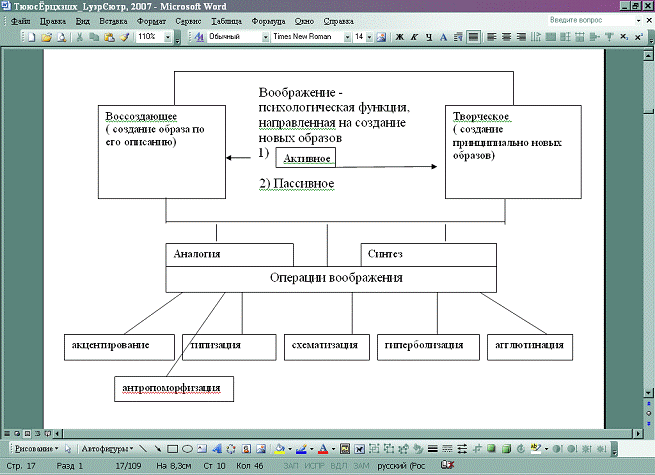Open the Формат menu
Viewport: 655px width, 475px height.
click(x=152, y=20)
